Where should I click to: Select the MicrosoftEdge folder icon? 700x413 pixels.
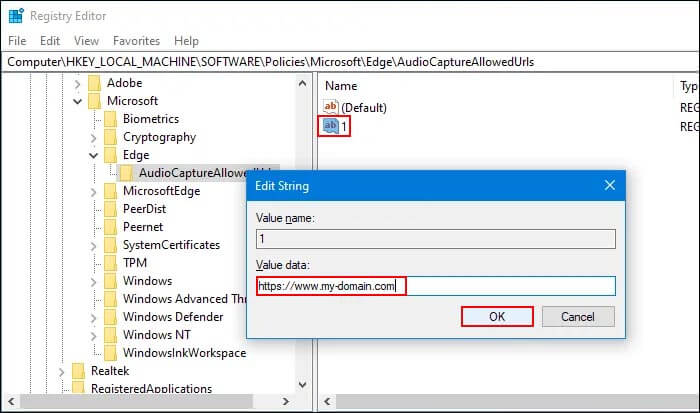pos(110,191)
